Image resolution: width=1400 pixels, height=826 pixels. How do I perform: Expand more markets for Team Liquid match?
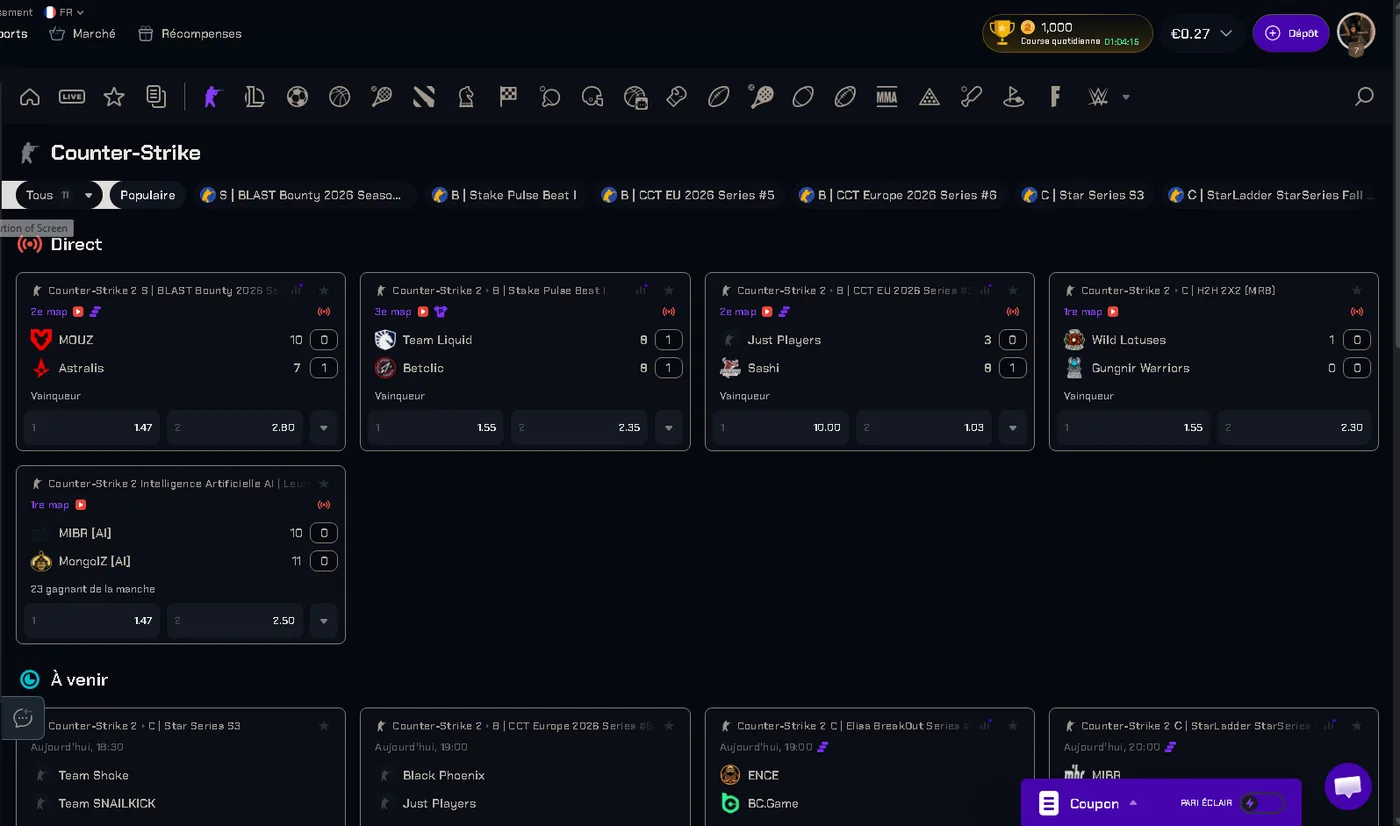click(668, 427)
